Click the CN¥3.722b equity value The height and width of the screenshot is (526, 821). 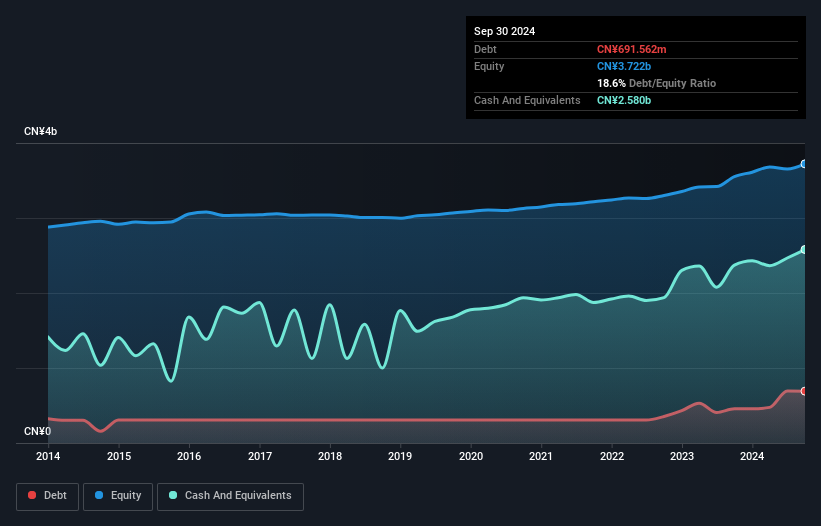624,66
